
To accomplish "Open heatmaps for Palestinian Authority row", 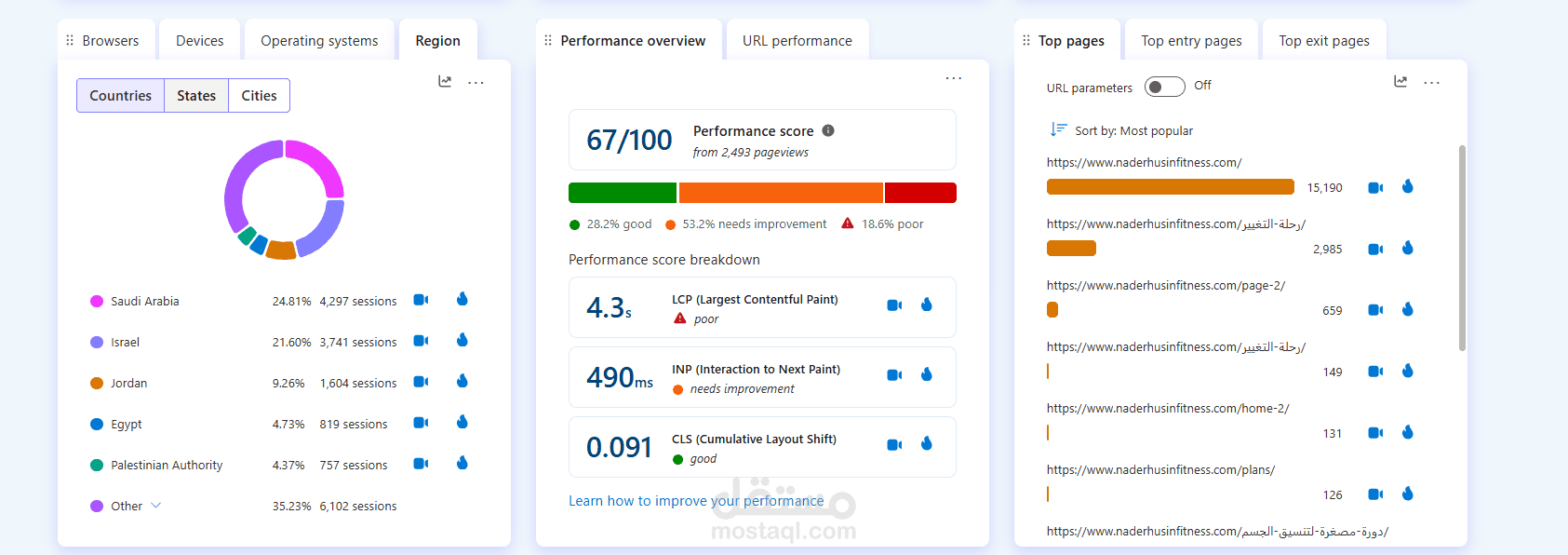I will tap(462, 463).
